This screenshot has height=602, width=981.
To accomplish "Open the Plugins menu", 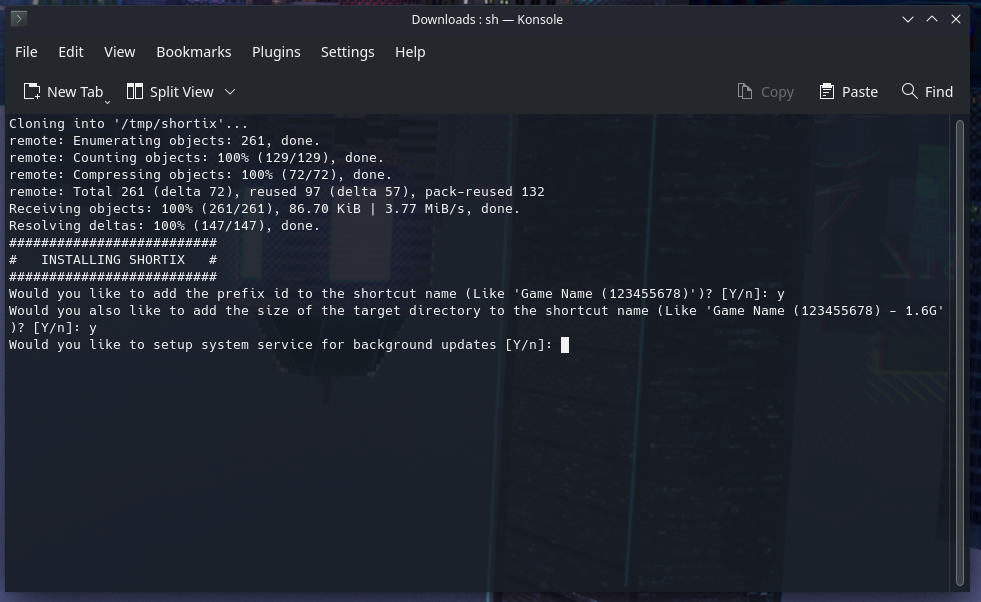I will coord(276,52).
